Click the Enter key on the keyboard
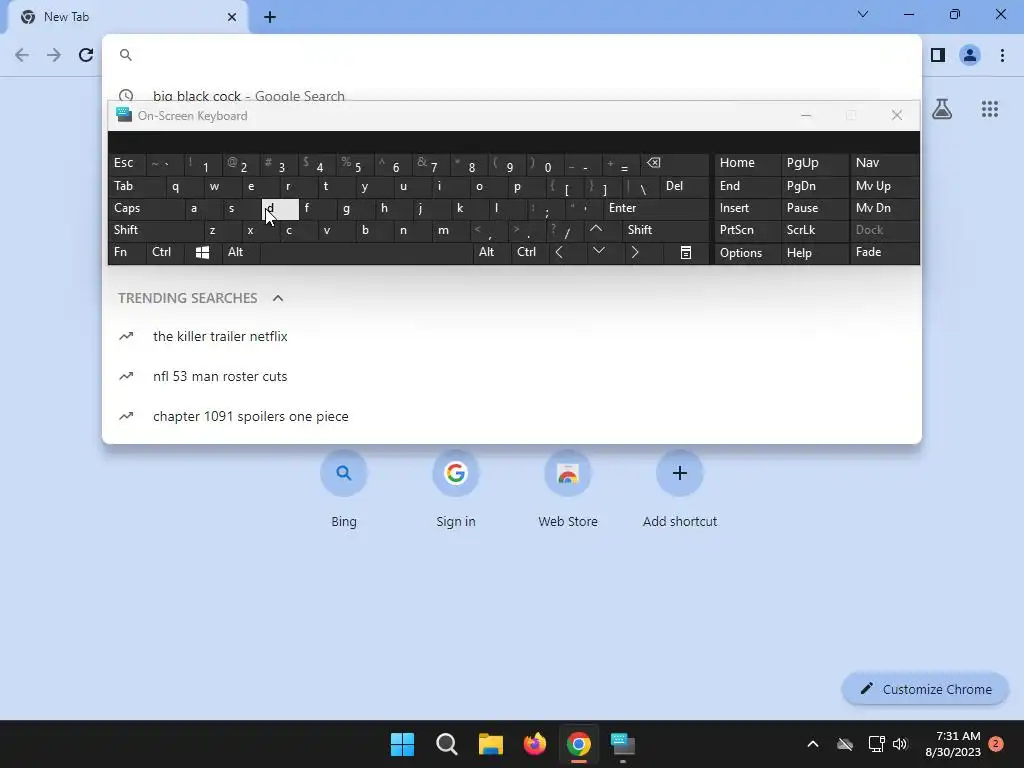 click(x=656, y=208)
